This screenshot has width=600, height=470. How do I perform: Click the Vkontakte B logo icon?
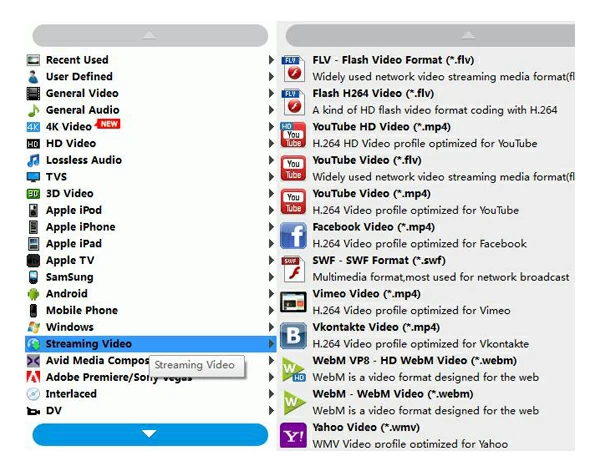(293, 335)
